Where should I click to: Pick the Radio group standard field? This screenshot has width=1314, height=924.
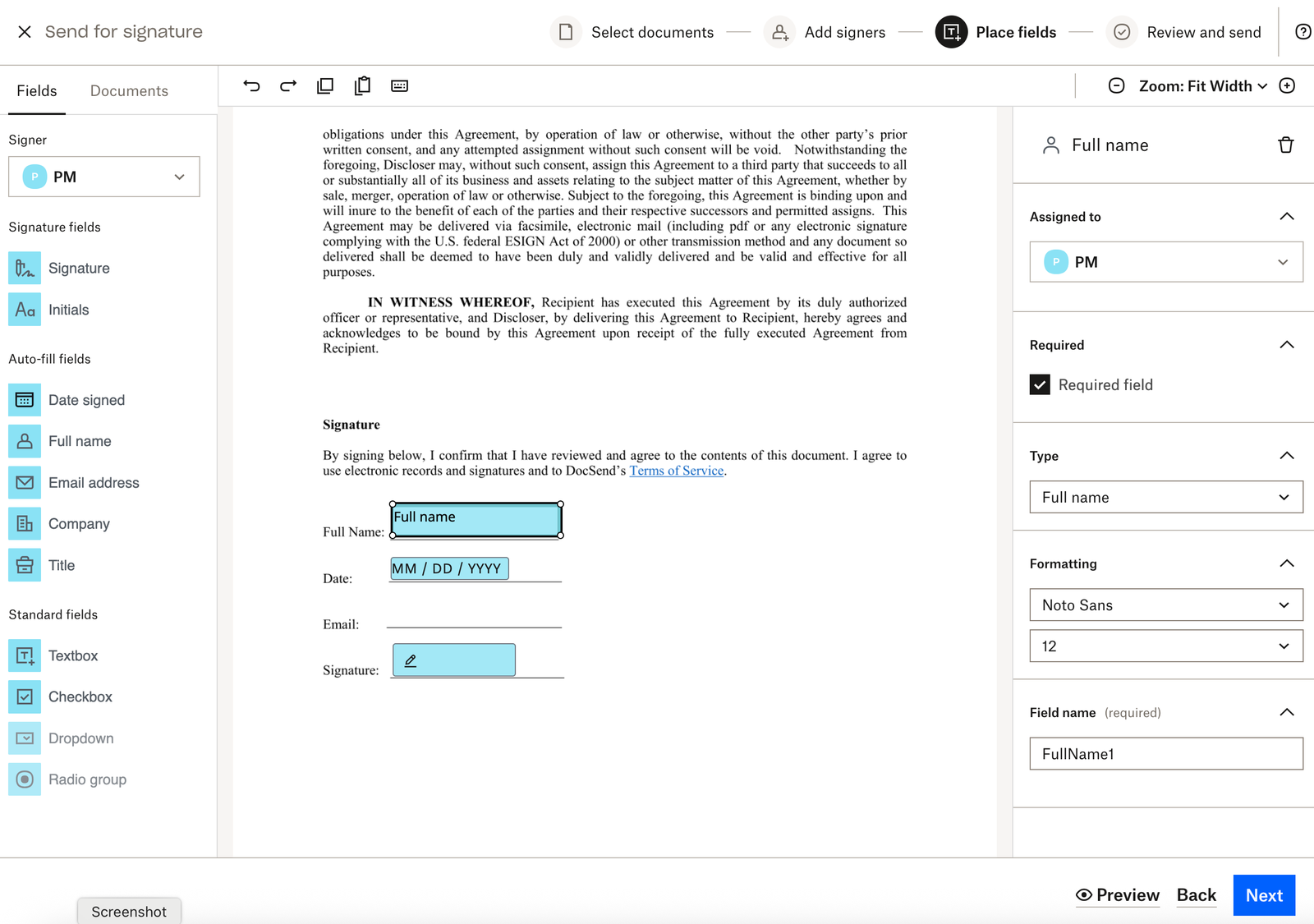(x=86, y=779)
